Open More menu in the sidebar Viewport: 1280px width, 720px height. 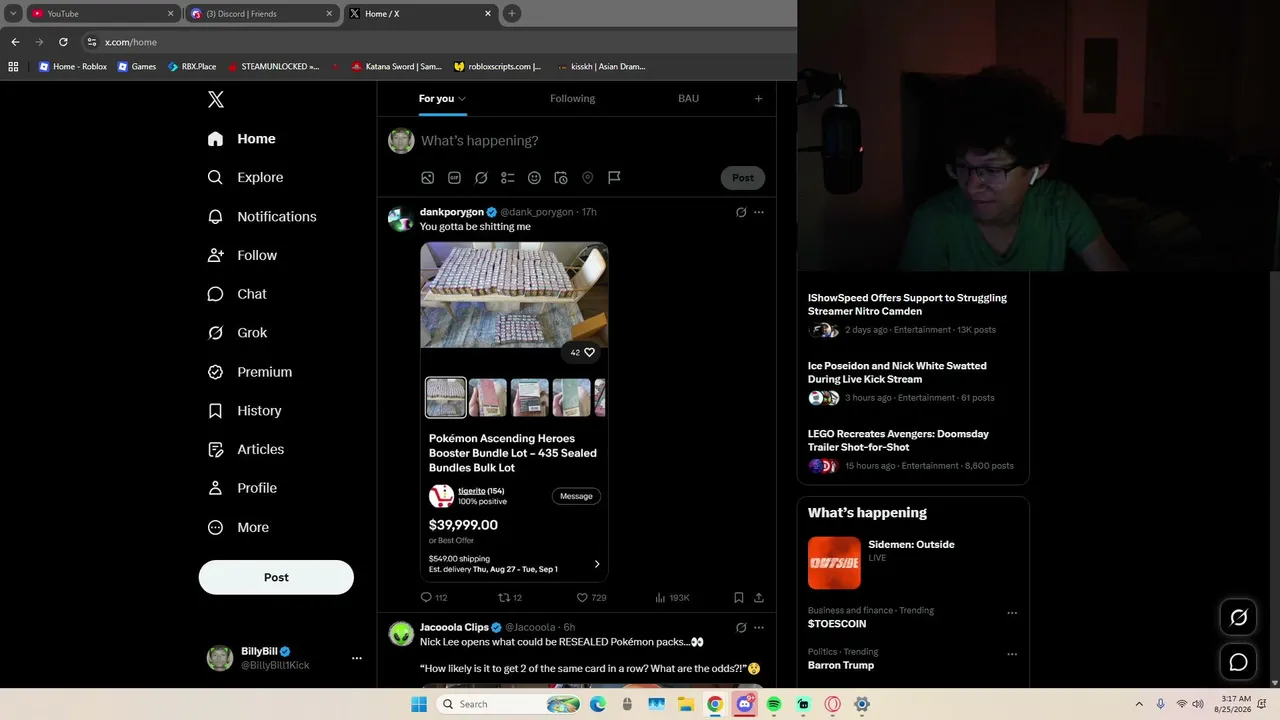[x=238, y=527]
